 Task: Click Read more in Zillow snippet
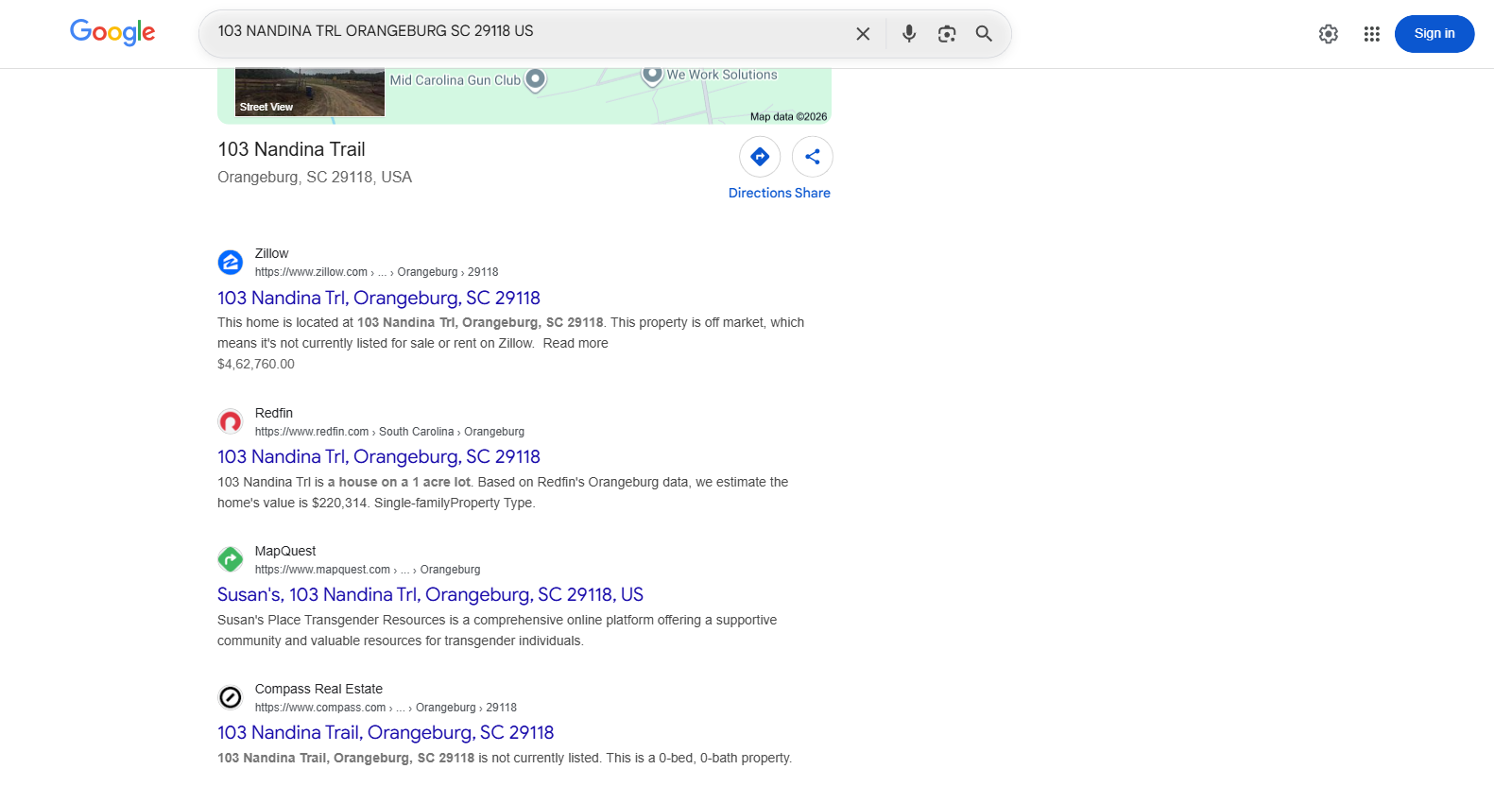576,343
